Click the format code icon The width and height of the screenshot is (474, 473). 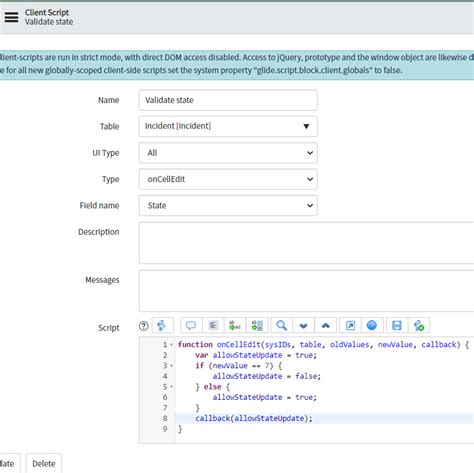[213, 325]
